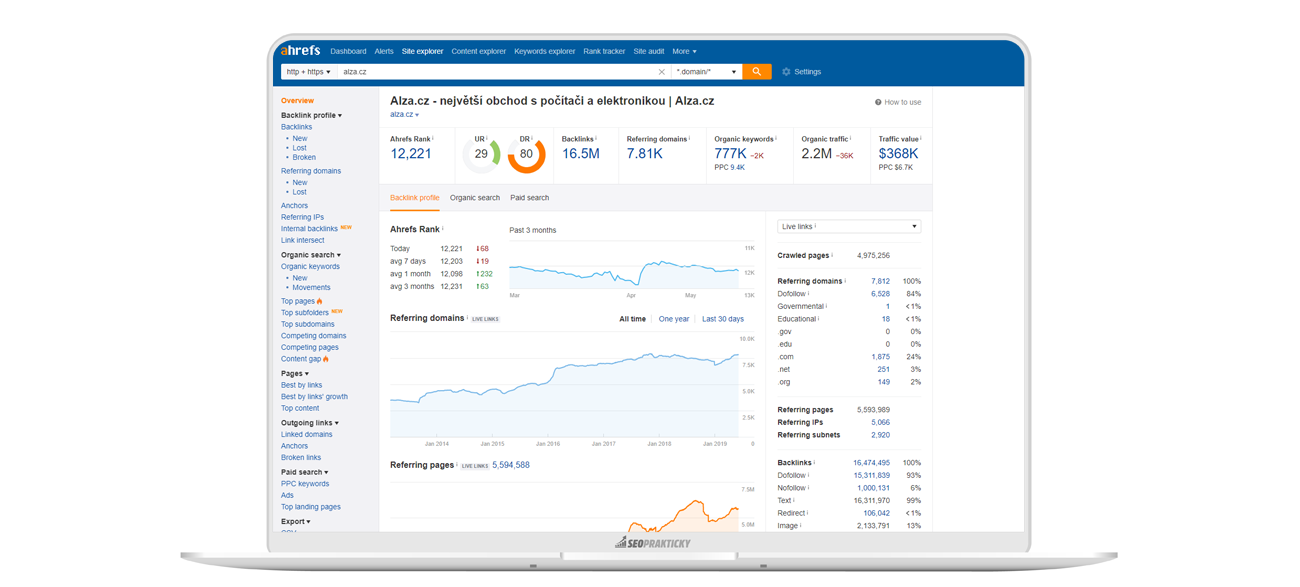Click the 777K Organic keywords value
Viewport: 1300px width, 587px height.
730,154
